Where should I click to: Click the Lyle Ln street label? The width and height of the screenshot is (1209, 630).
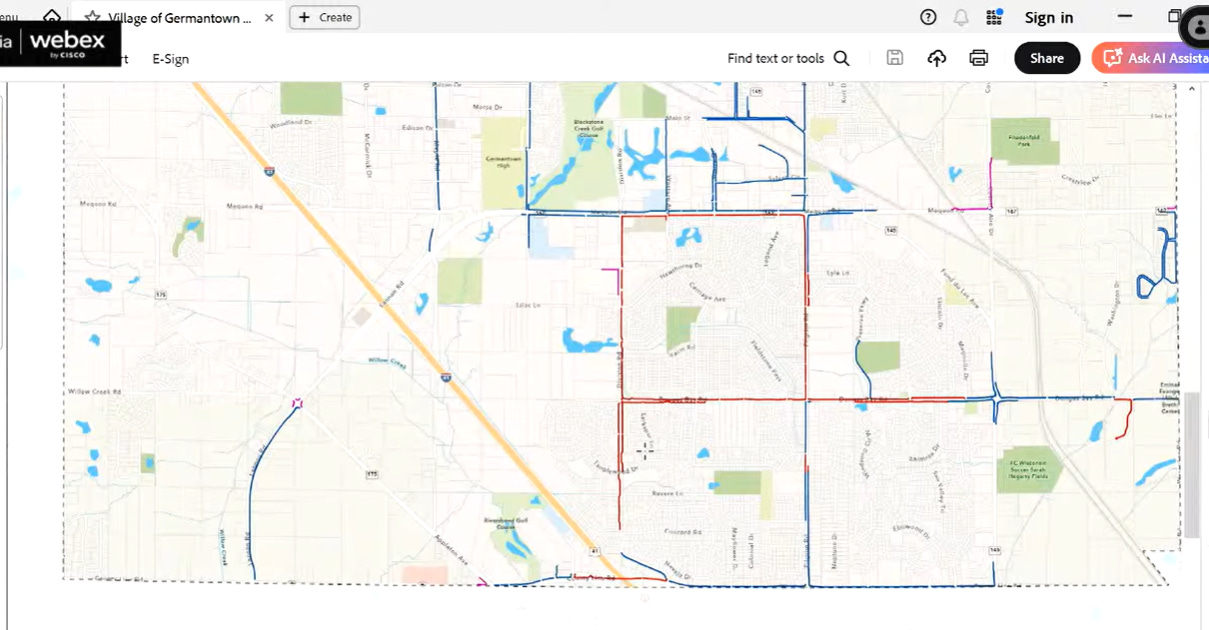[x=837, y=272]
